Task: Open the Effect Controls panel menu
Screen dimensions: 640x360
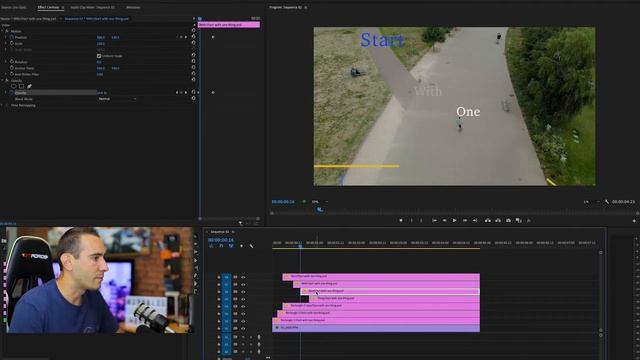Action: point(63,7)
